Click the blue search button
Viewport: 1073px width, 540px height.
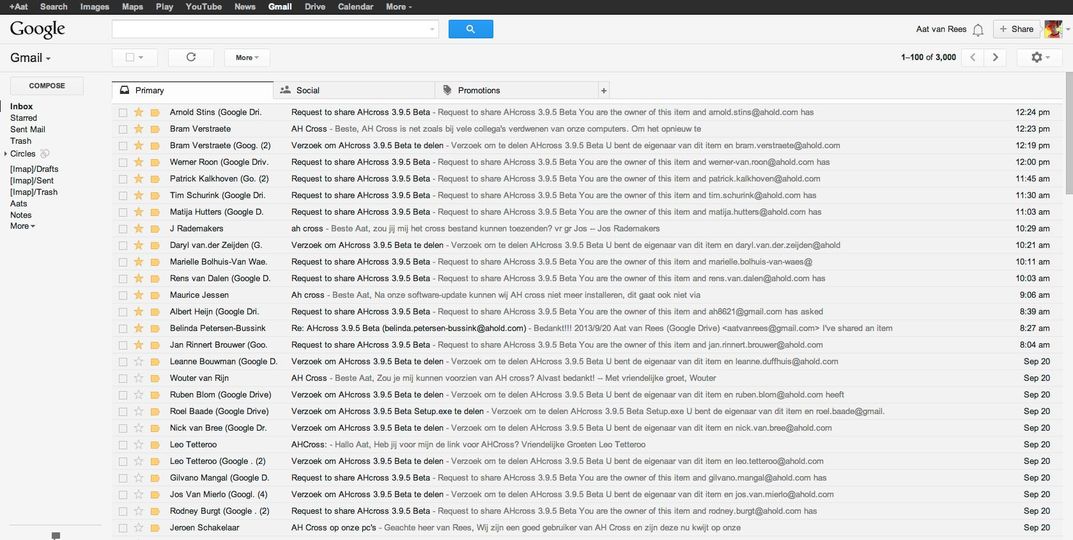tap(470, 29)
